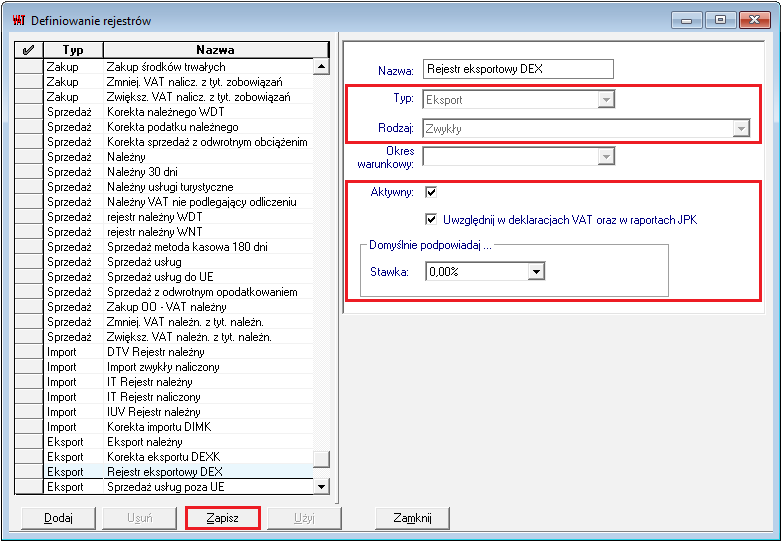Image resolution: width=784 pixels, height=544 pixels.
Task: Select row IT Rejestr należny
Action: [164, 382]
